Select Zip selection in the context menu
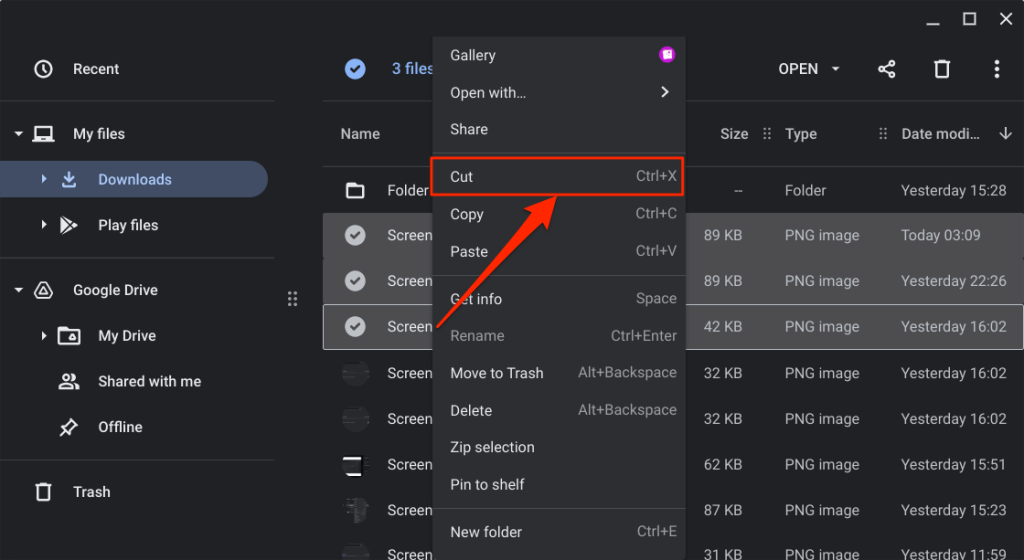The image size is (1024, 560). [x=492, y=447]
